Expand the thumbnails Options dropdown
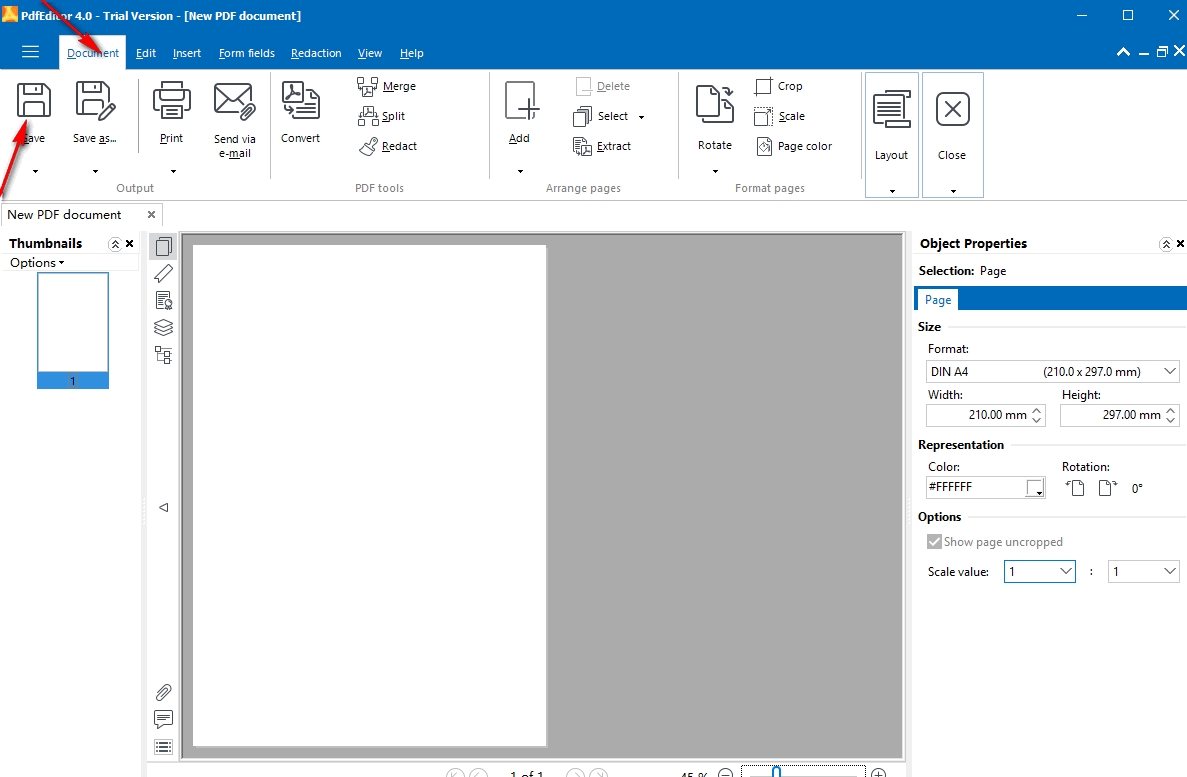The height and width of the screenshot is (777, 1187). coord(37,263)
